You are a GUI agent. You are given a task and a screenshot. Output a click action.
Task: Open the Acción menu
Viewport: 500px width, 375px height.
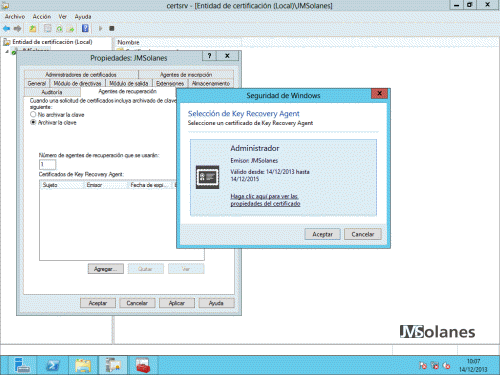coord(42,17)
